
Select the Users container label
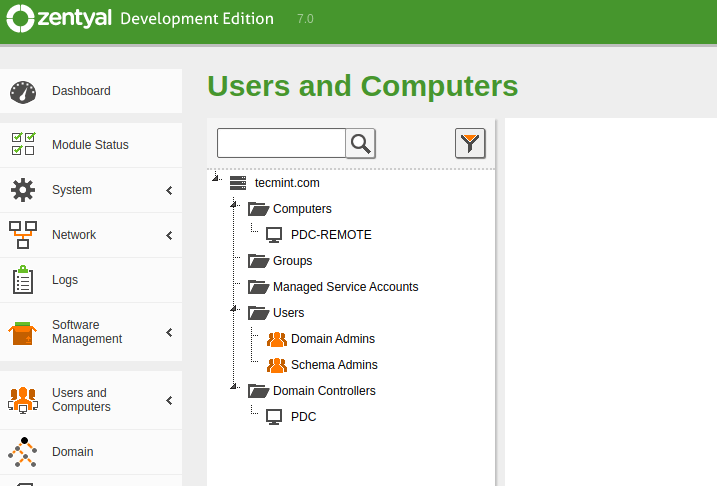pos(289,313)
